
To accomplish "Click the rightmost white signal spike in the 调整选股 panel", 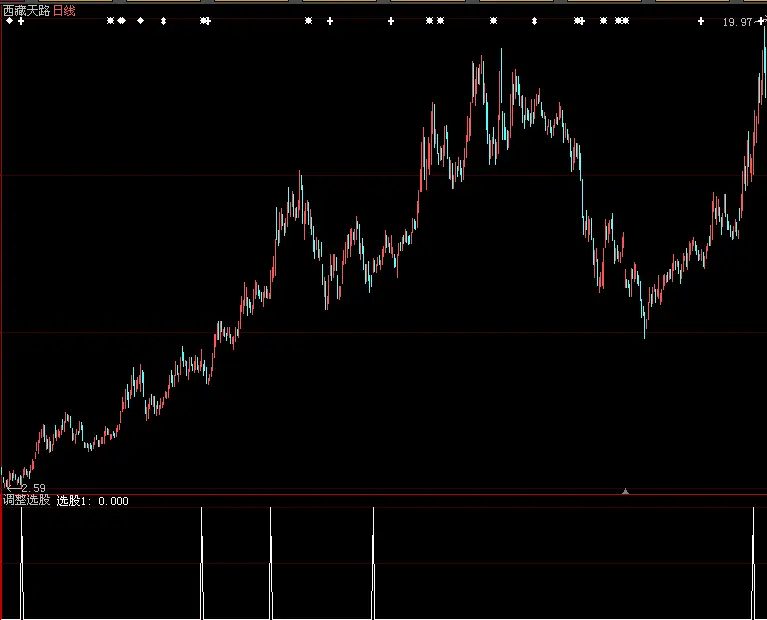I will click(753, 563).
